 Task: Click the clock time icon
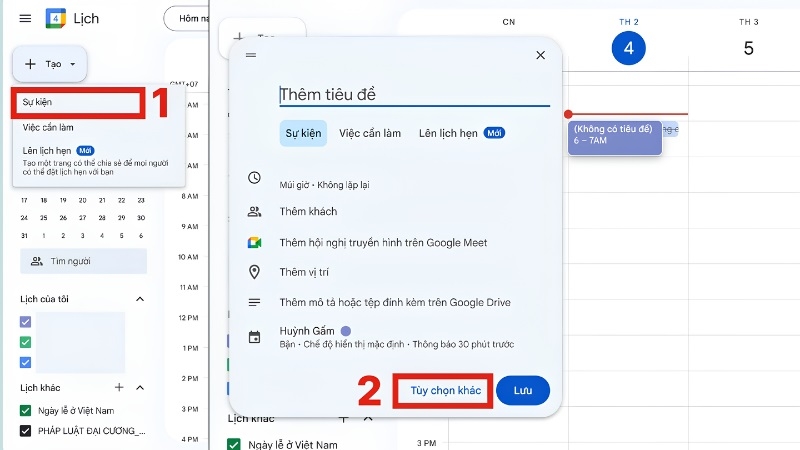[x=254, y=178]
